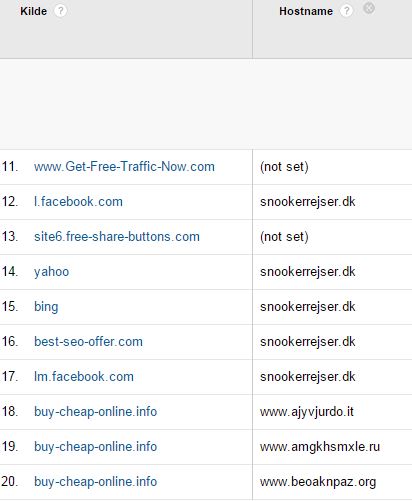Open buy-cheap-online.info in row 20
412x501 pixels.
click(x=95, y=482)
